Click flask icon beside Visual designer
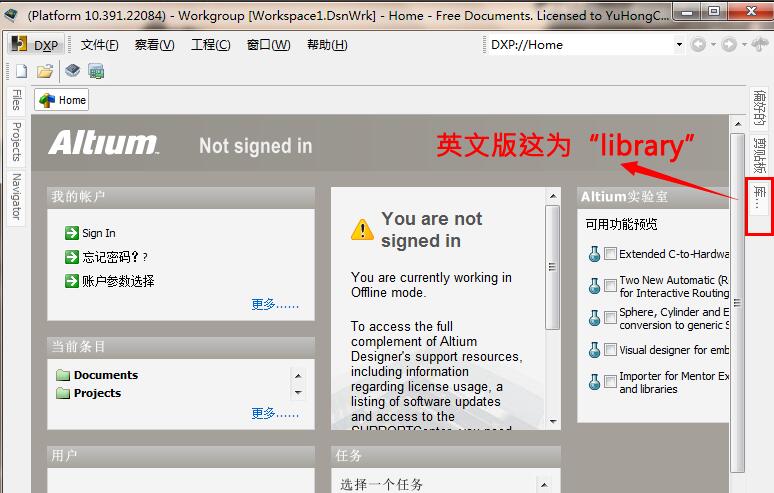Image resolution: width=774 pixels, height=493 pixels. 594,349
